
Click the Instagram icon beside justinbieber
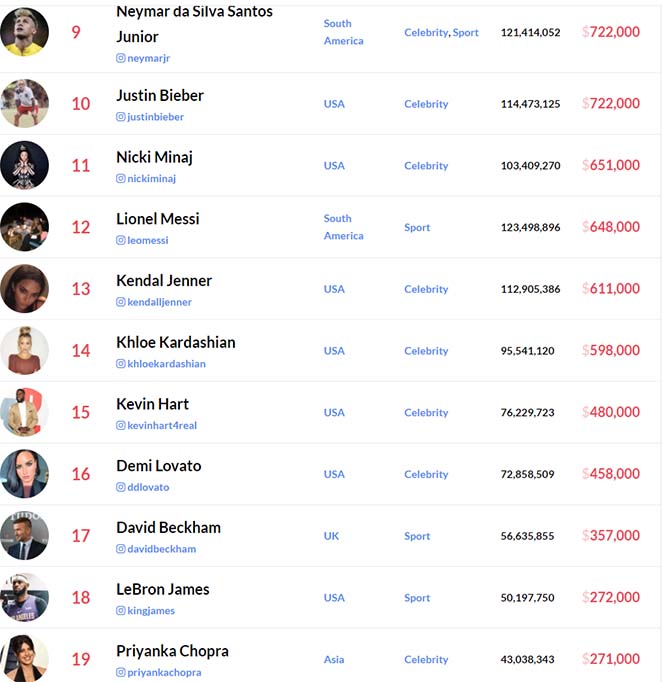click(120, 117)
